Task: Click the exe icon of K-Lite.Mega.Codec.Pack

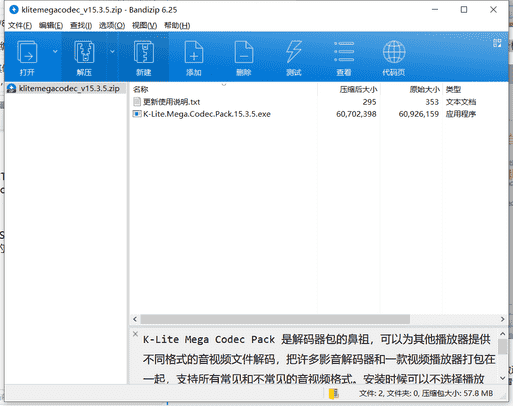Action: point(137,114)
